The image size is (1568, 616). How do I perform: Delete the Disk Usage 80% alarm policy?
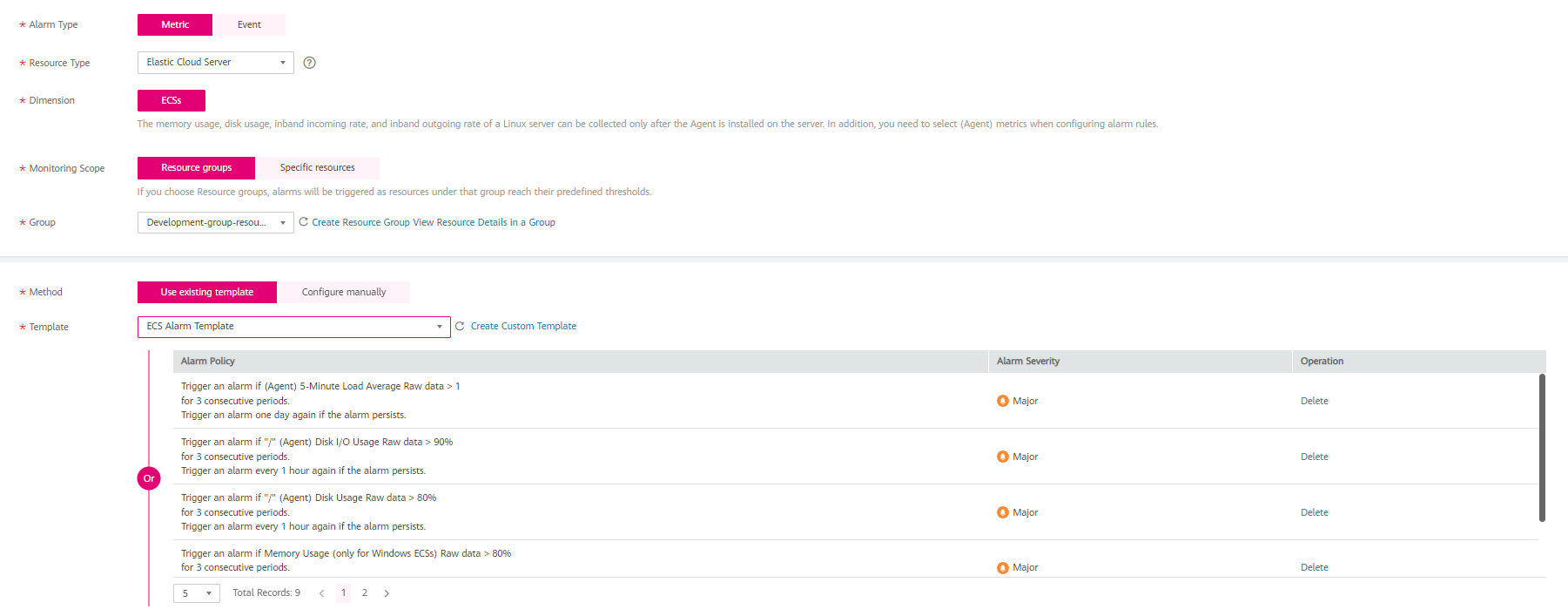pyautogui.click(x=1314, y=512)
